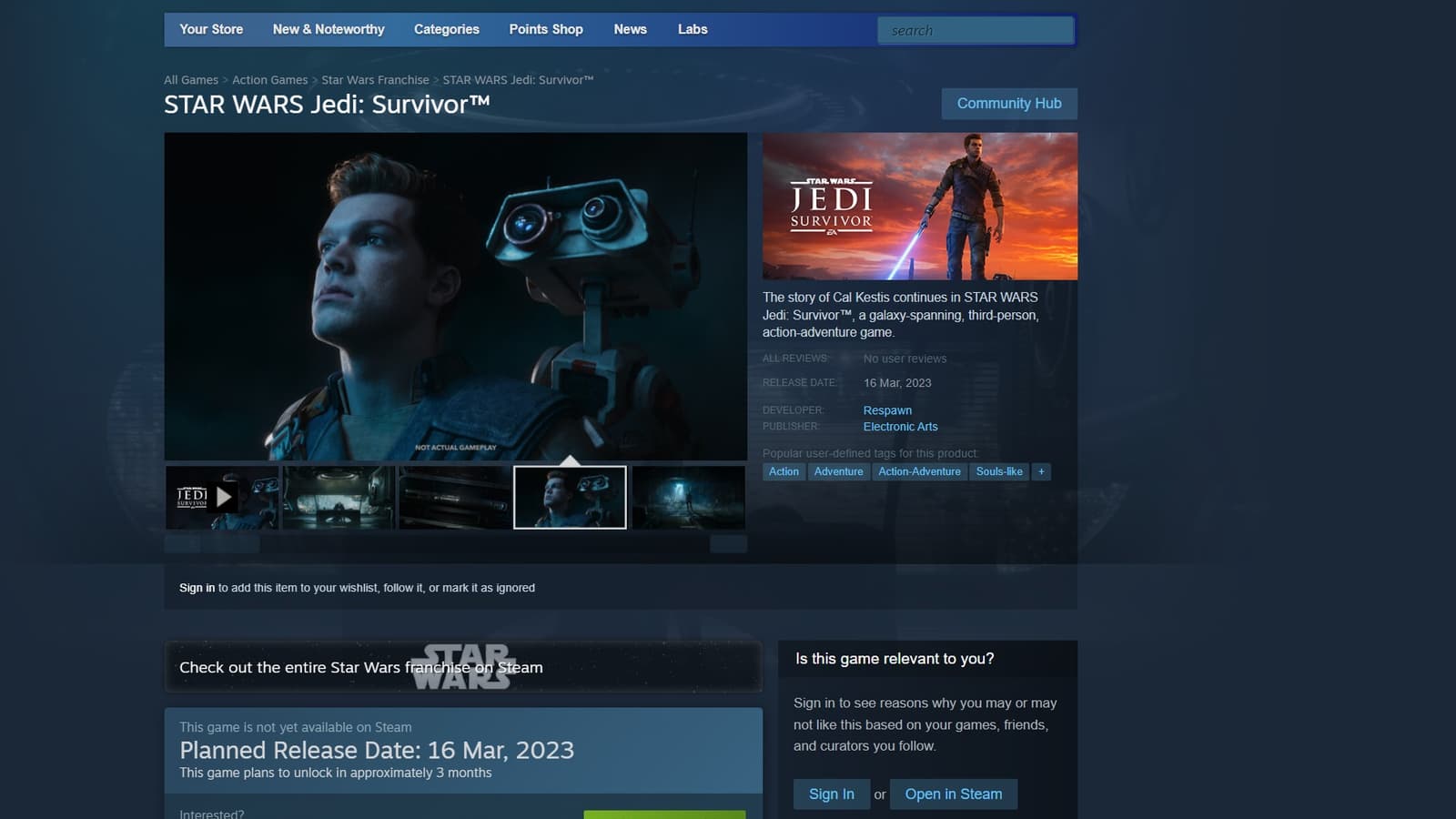Open the News tab
The width and height of the screenshot is (1456, 819).
(630, 29)
